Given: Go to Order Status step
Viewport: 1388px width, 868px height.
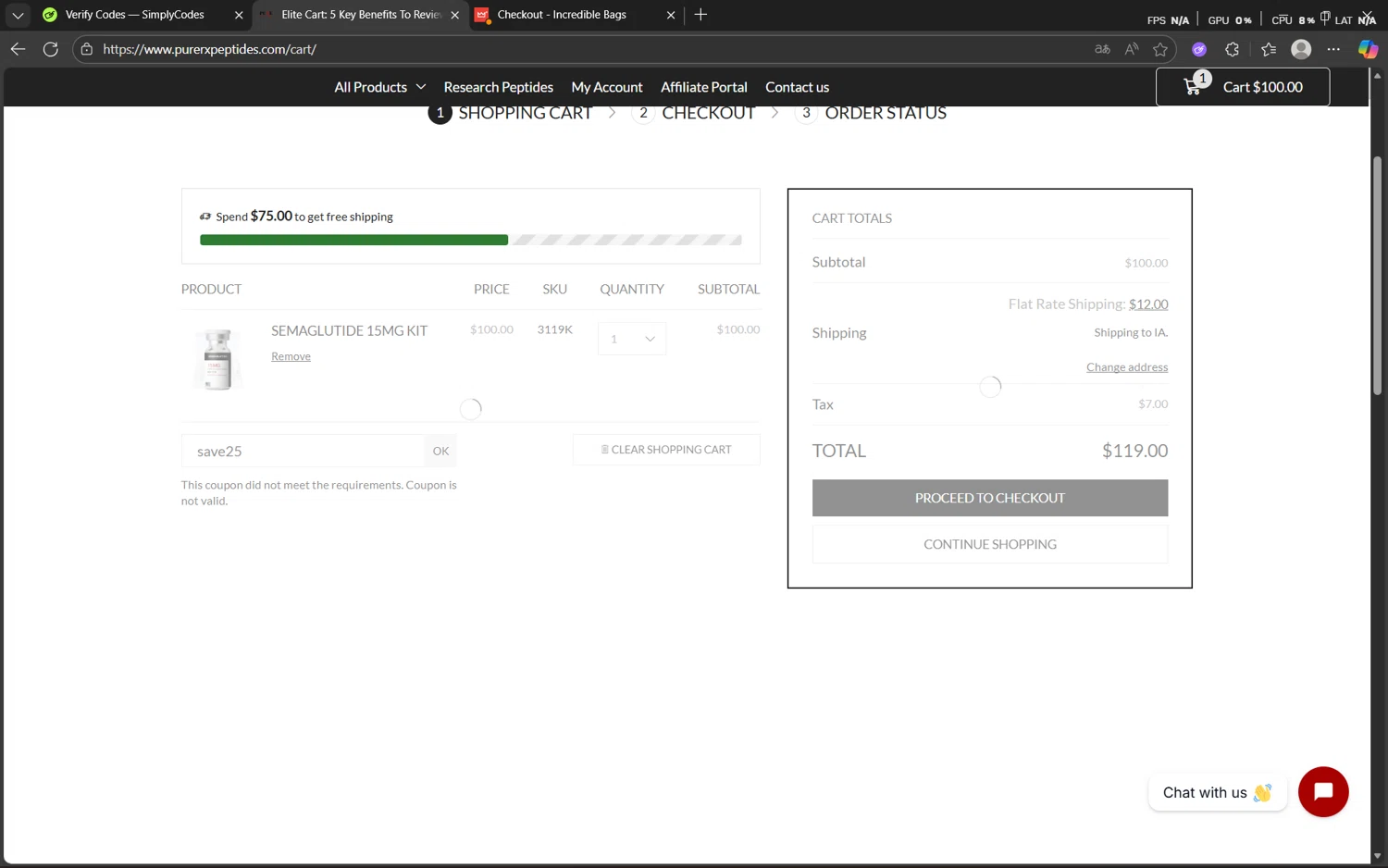Looking at the screenshot, I should (871, 113).
